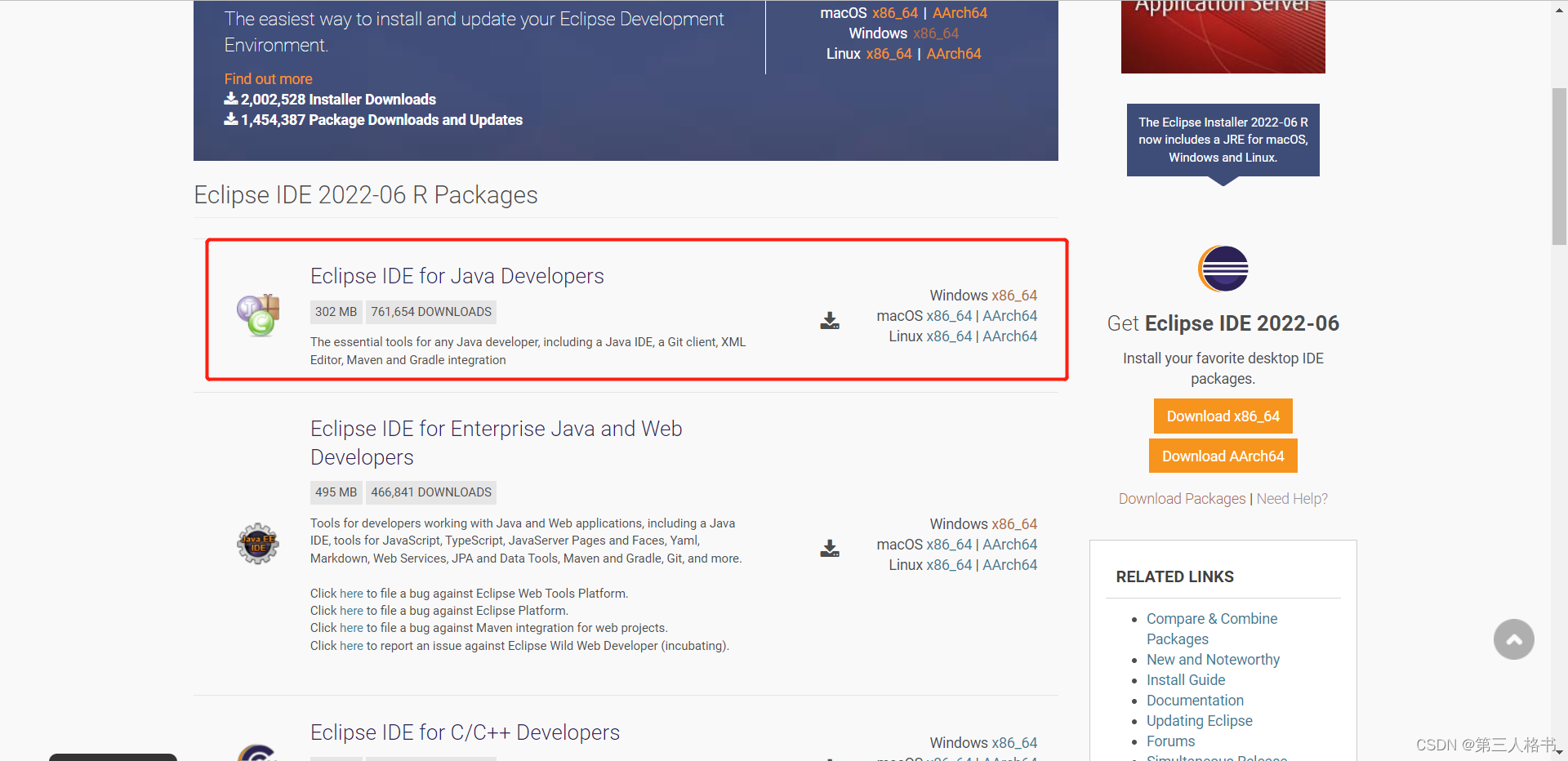Open the Forums link

[1170, 741]
